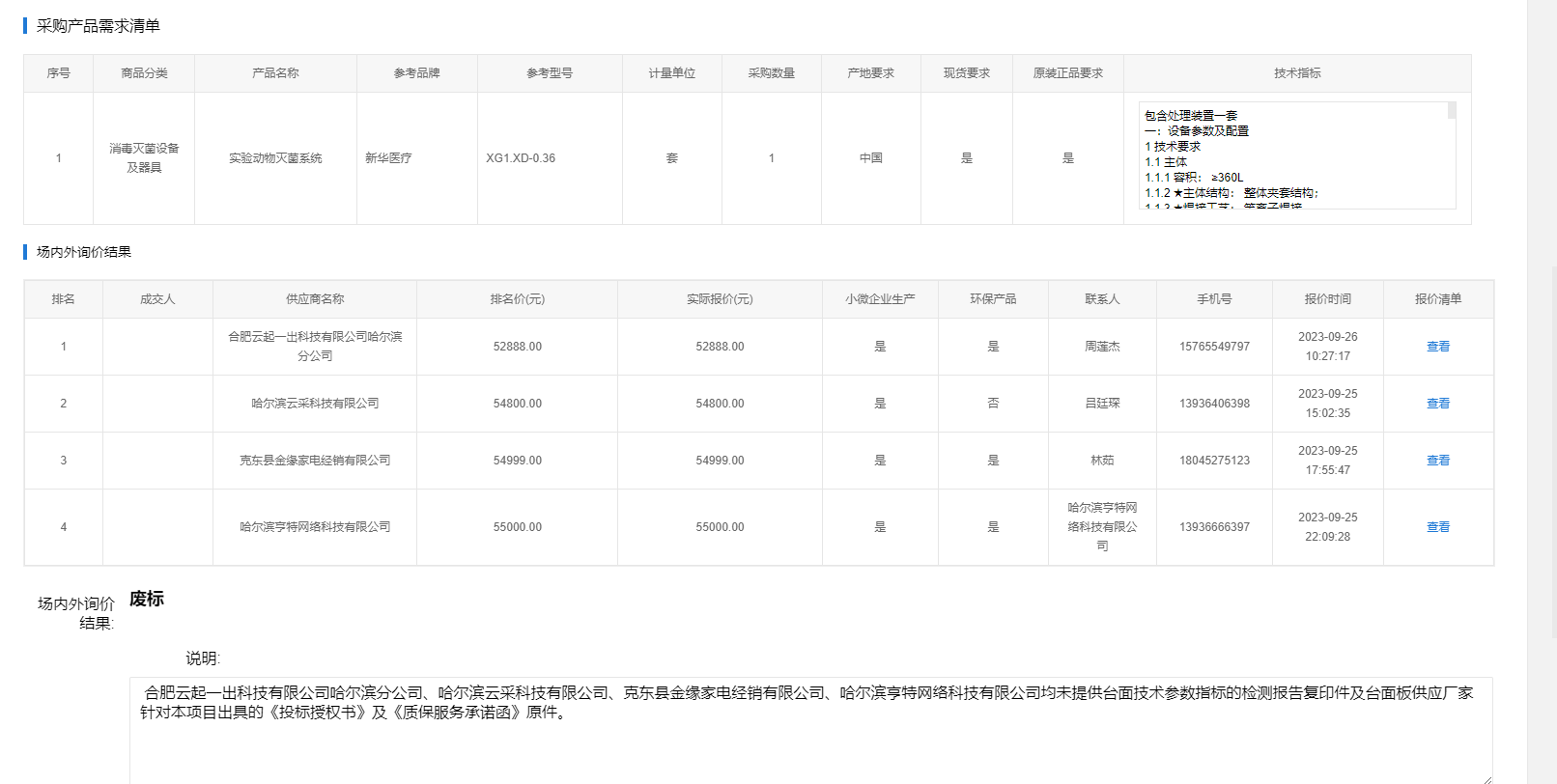This screenshot has height=784, width=1557.
Task: Open quote list 查看 for 哈尔滨亨特网络科技
Action: [1437, 527]
